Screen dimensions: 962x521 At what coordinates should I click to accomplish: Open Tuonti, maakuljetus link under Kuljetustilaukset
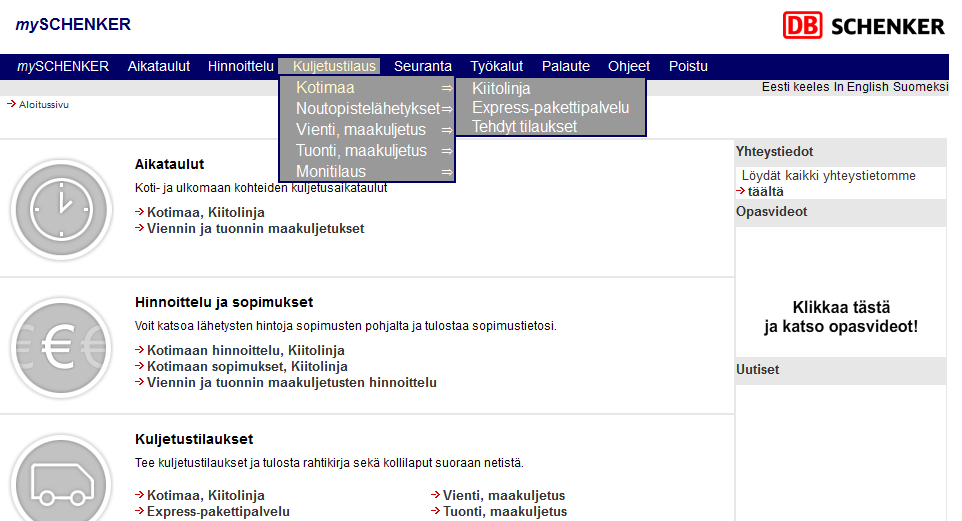click(x=505, y=511)
